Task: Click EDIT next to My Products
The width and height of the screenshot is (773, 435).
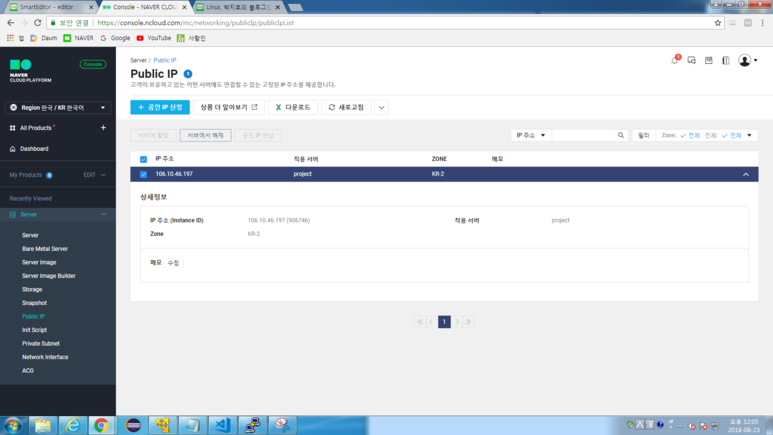Action: click(89, 175)
